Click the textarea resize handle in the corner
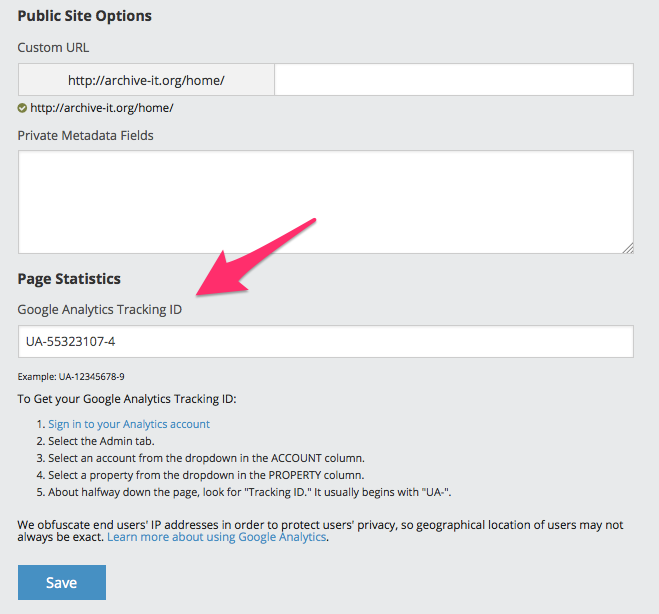 [628, 247]
